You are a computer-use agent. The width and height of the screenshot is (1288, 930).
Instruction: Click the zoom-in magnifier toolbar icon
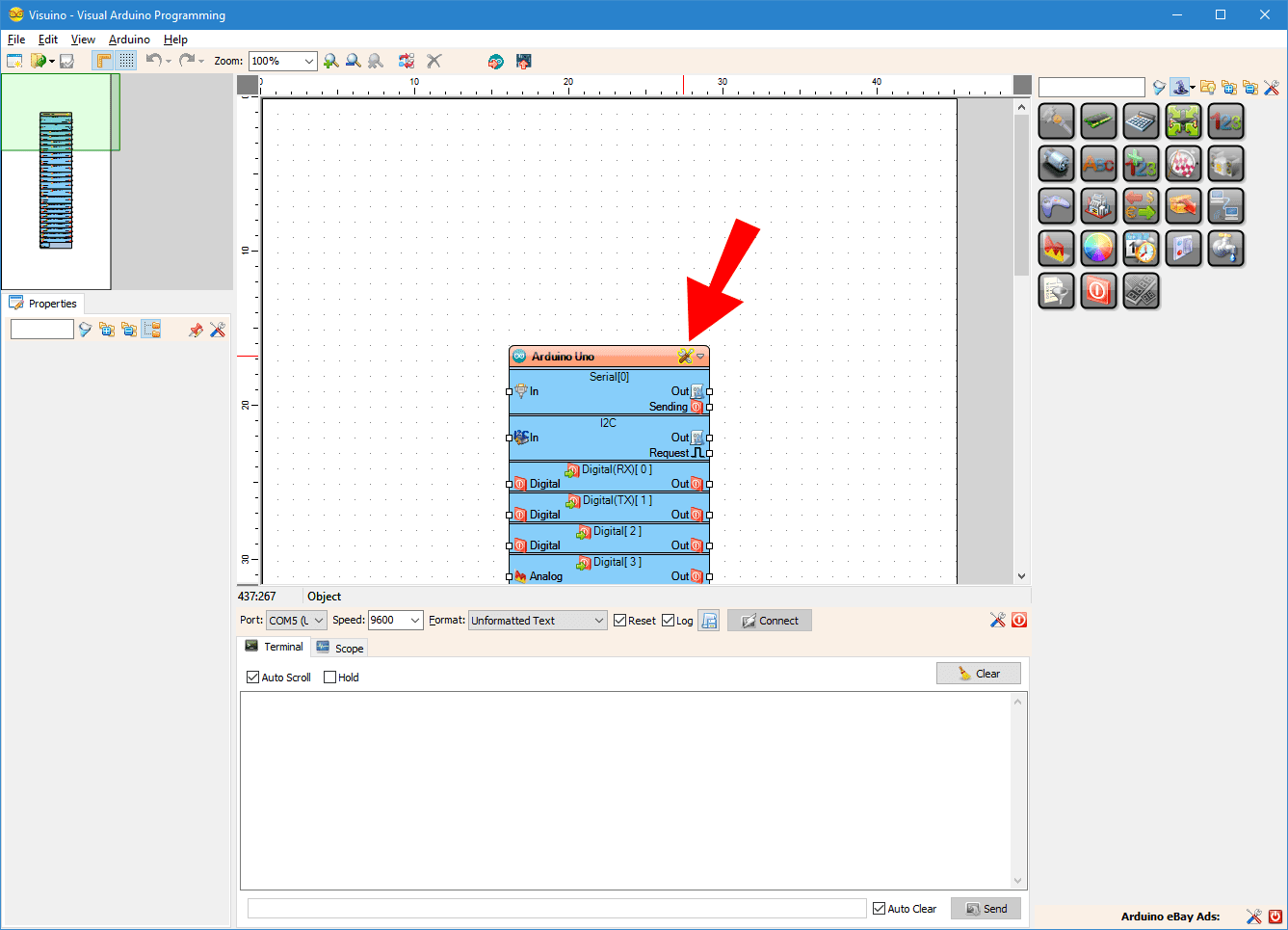point(331,60)
